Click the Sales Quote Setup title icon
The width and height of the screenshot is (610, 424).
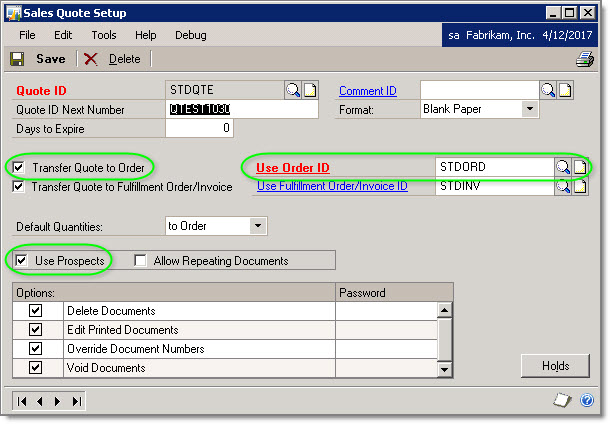14,14
